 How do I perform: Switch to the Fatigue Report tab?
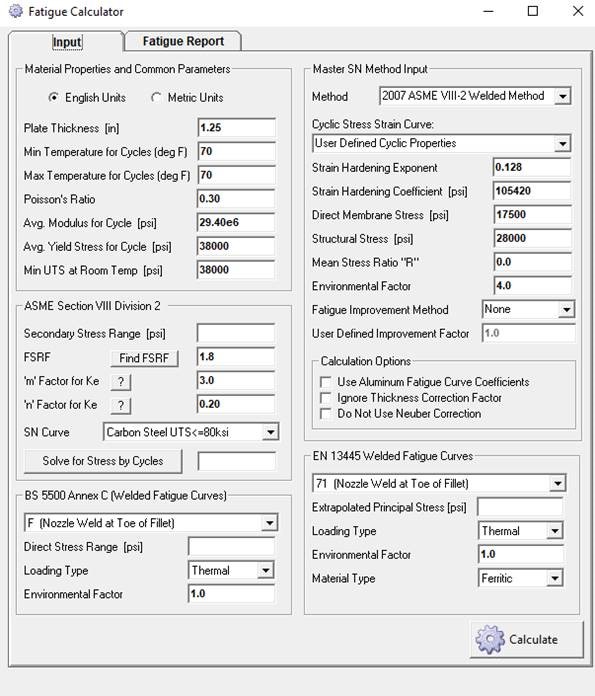[x=183, y=41]
